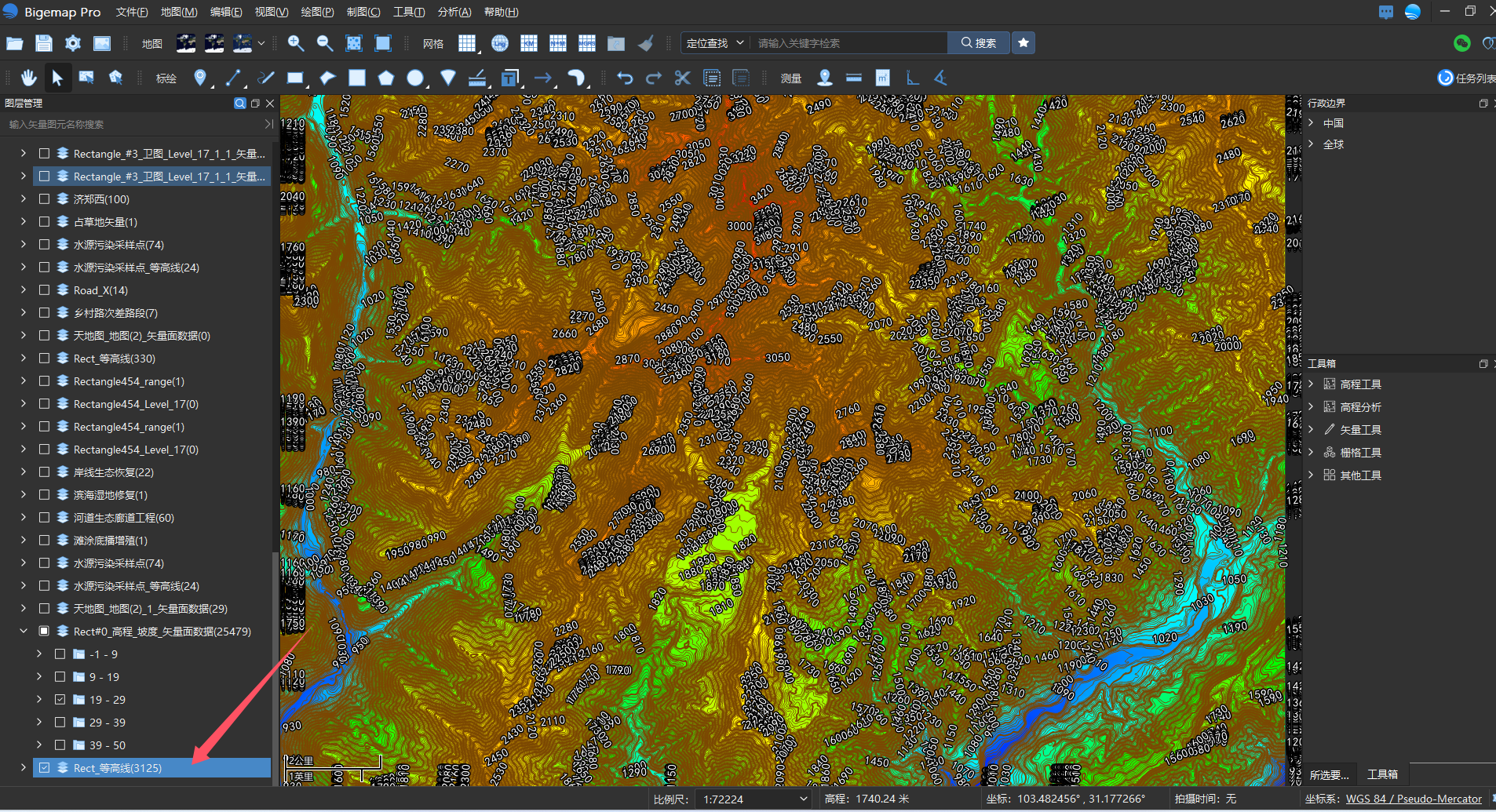This screenshot has width=1496, height=812.
Task: Click the KM grid icon
Action: tap(529, 43)
